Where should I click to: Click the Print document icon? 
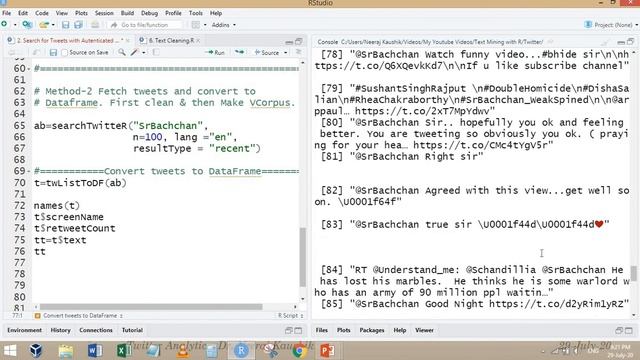[95, 25]
